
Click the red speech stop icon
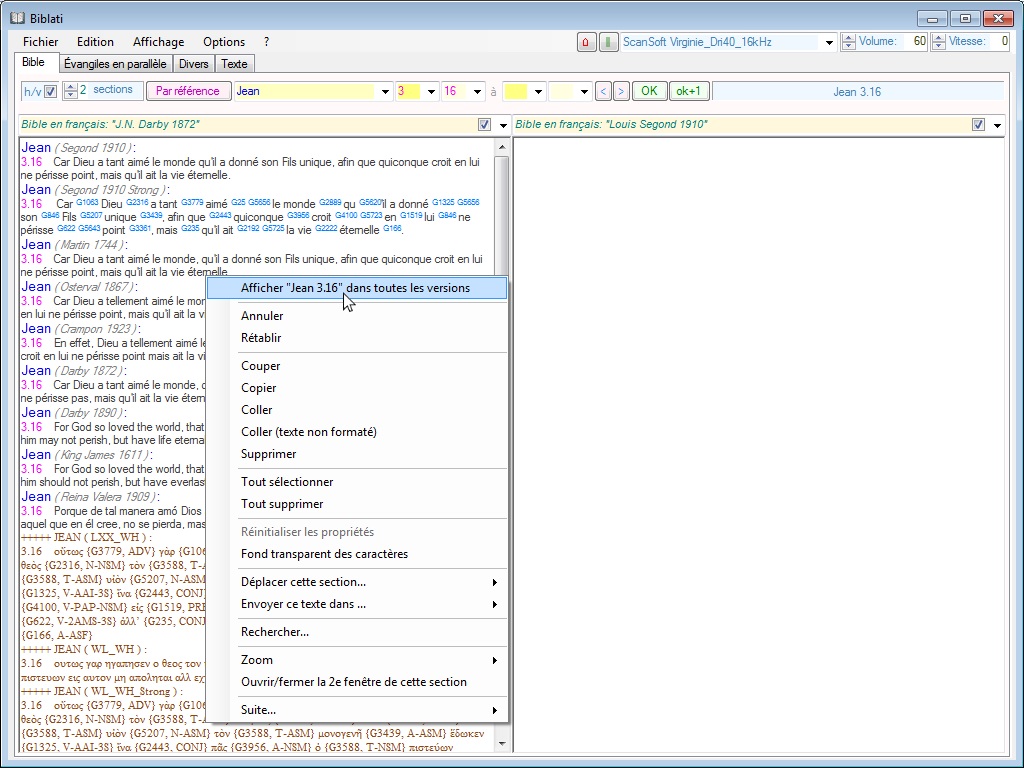(587, 42)
